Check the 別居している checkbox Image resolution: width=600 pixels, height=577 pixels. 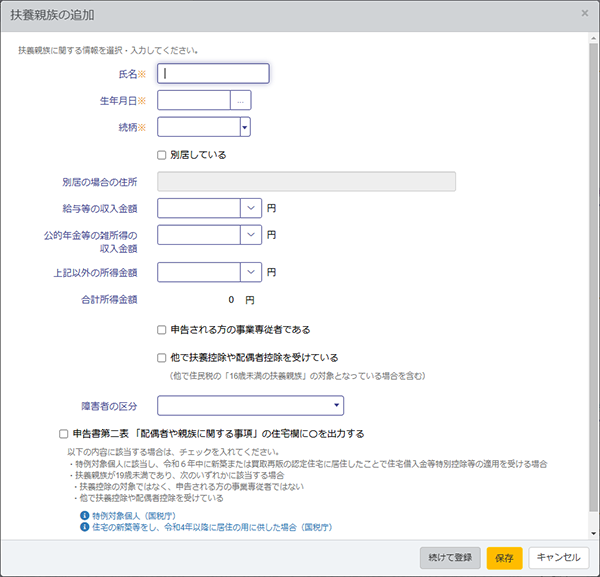click(x=162, y=155)
